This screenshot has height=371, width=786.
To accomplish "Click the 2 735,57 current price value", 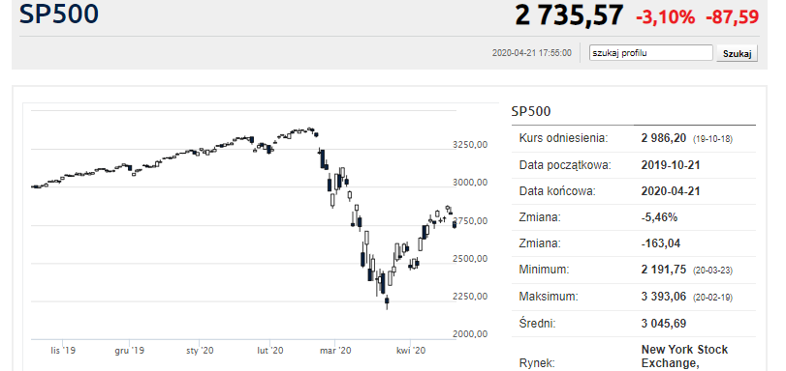I will coord(569,16).
